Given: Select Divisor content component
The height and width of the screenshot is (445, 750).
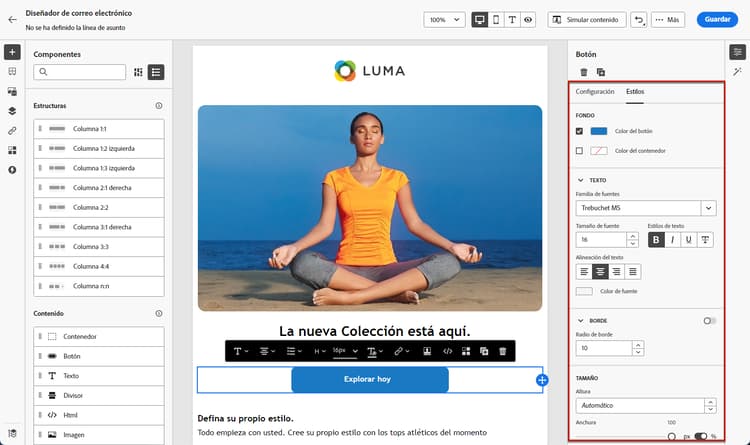Looking at the screenshot, I should point(99,395).
